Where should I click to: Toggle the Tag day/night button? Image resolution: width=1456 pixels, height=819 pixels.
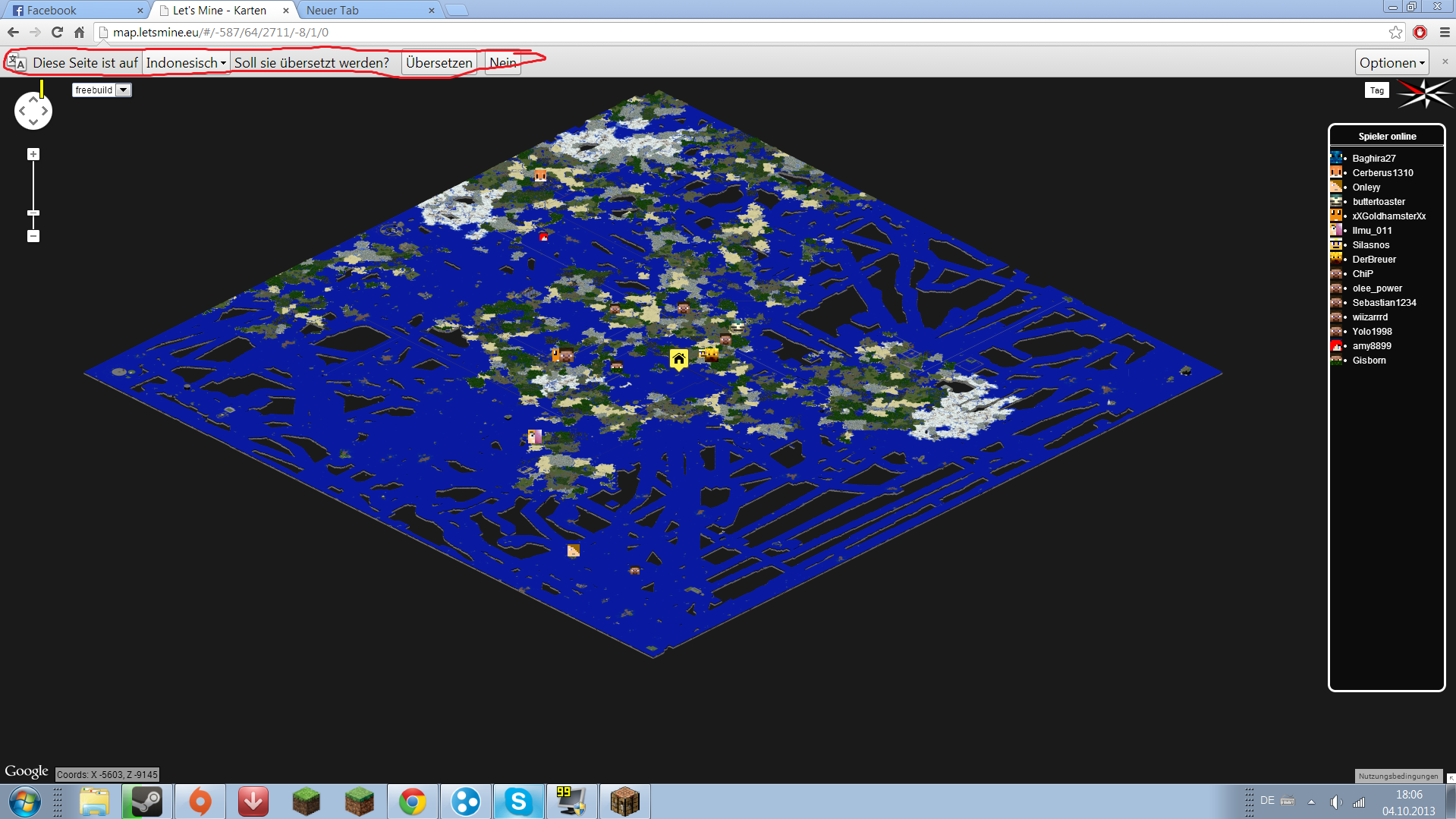point(1376,90)
